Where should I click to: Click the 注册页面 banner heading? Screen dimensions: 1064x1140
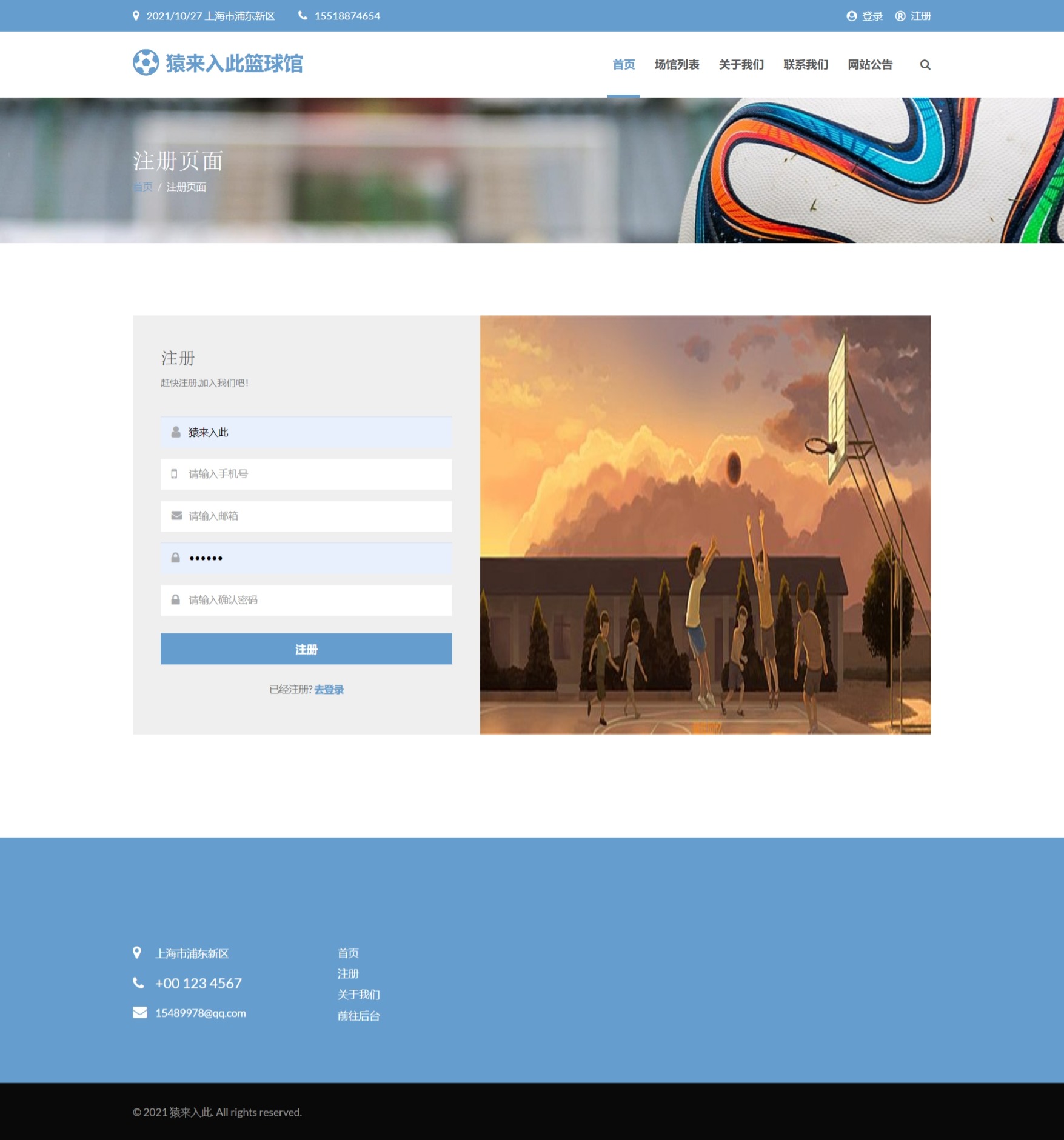[178, 161]
